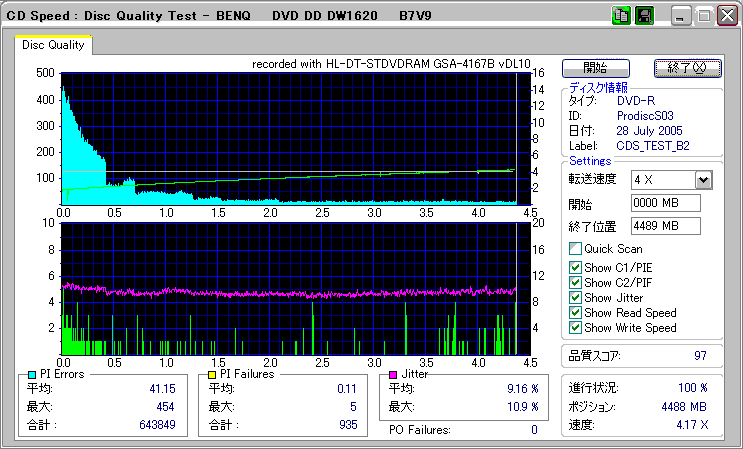Open the 4 X transfer speed dropdown

[703, 180]
